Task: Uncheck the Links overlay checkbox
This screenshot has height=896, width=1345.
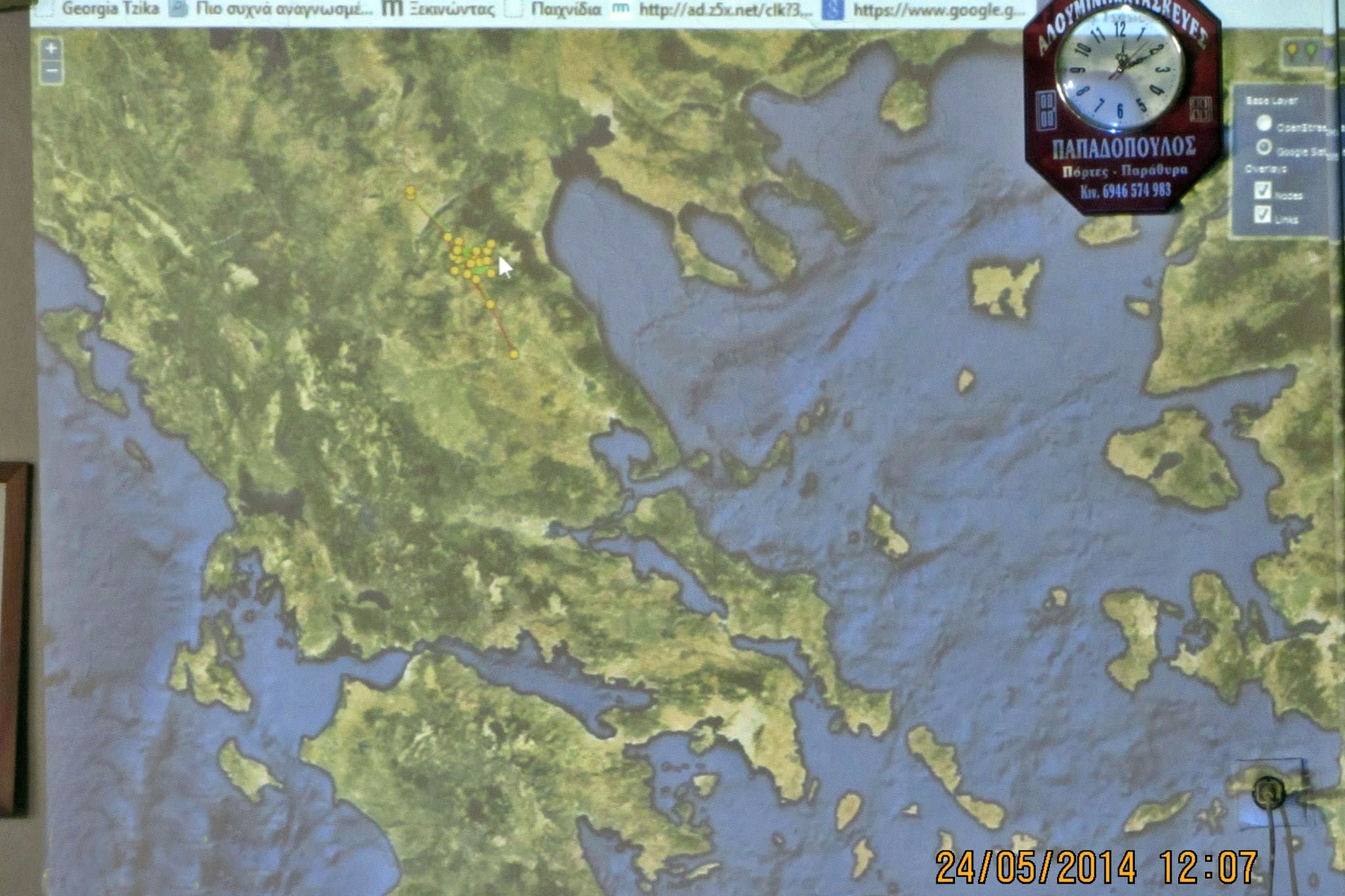Action: (x=1262, y=214)
